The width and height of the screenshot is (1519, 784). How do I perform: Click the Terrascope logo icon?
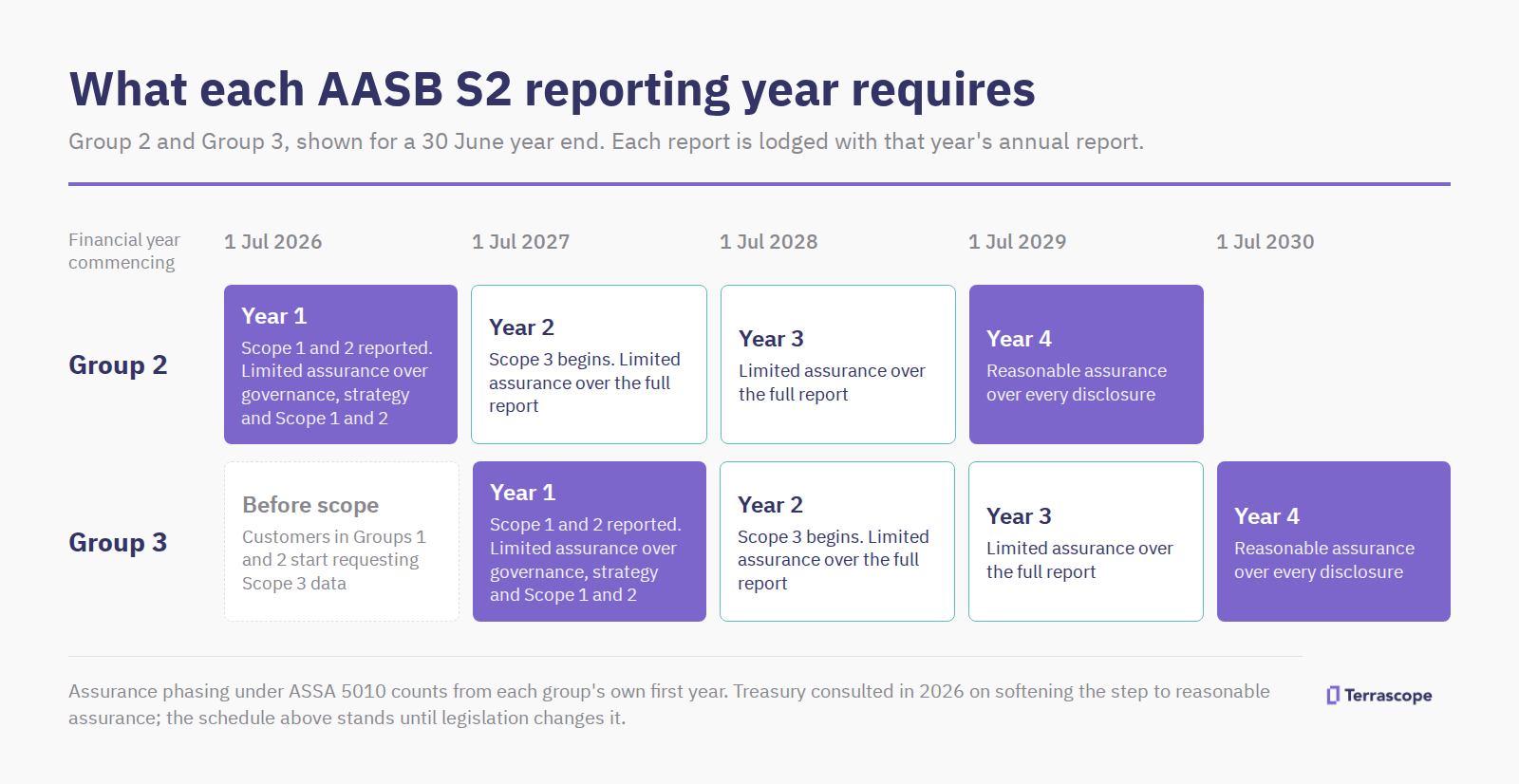tap(1333, 696)
